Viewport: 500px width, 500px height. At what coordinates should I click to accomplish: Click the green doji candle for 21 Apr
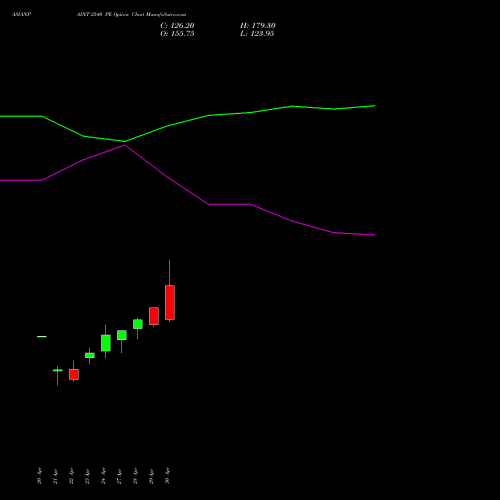[x=58, y=370]
